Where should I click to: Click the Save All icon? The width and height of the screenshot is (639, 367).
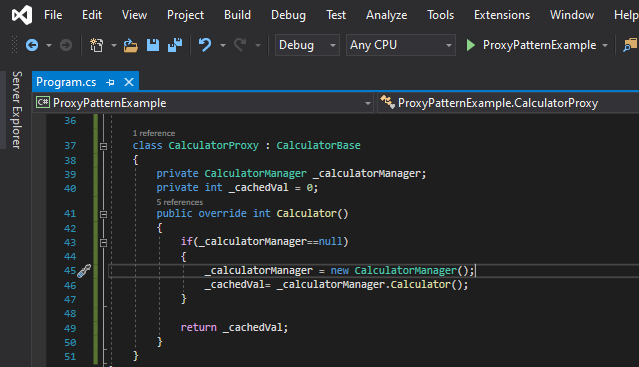coord(175,45)
